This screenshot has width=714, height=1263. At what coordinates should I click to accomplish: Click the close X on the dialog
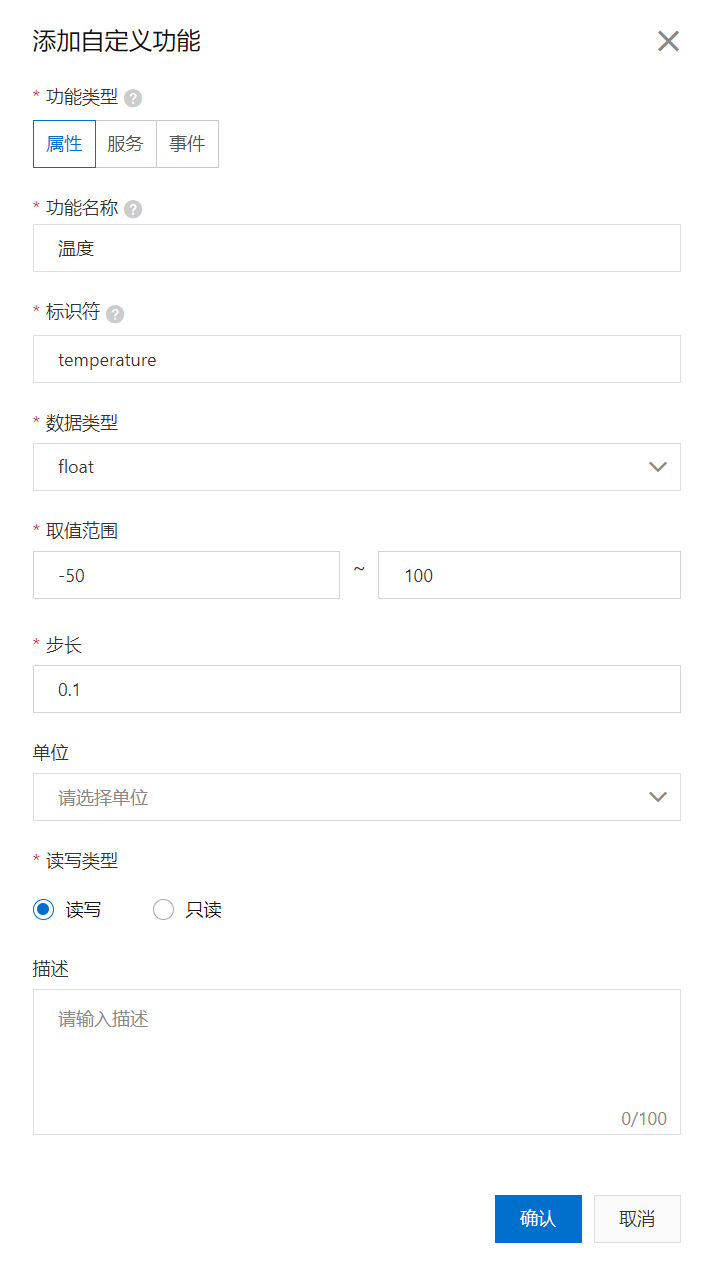click(668, 41)
